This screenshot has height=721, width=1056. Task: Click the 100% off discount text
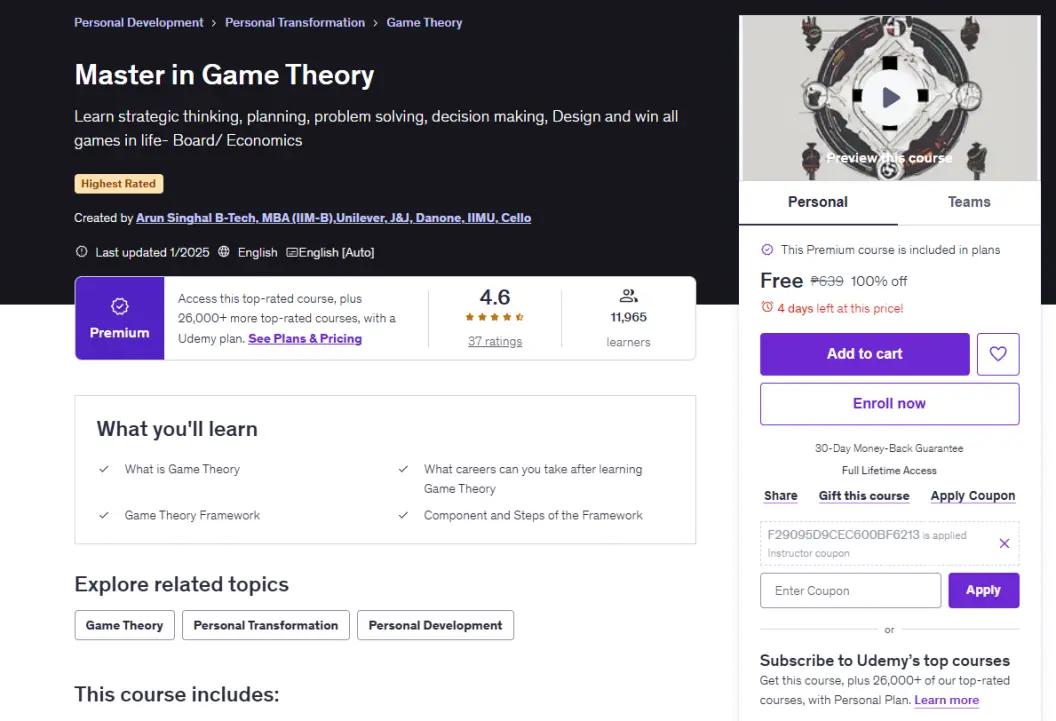(879, 281)
